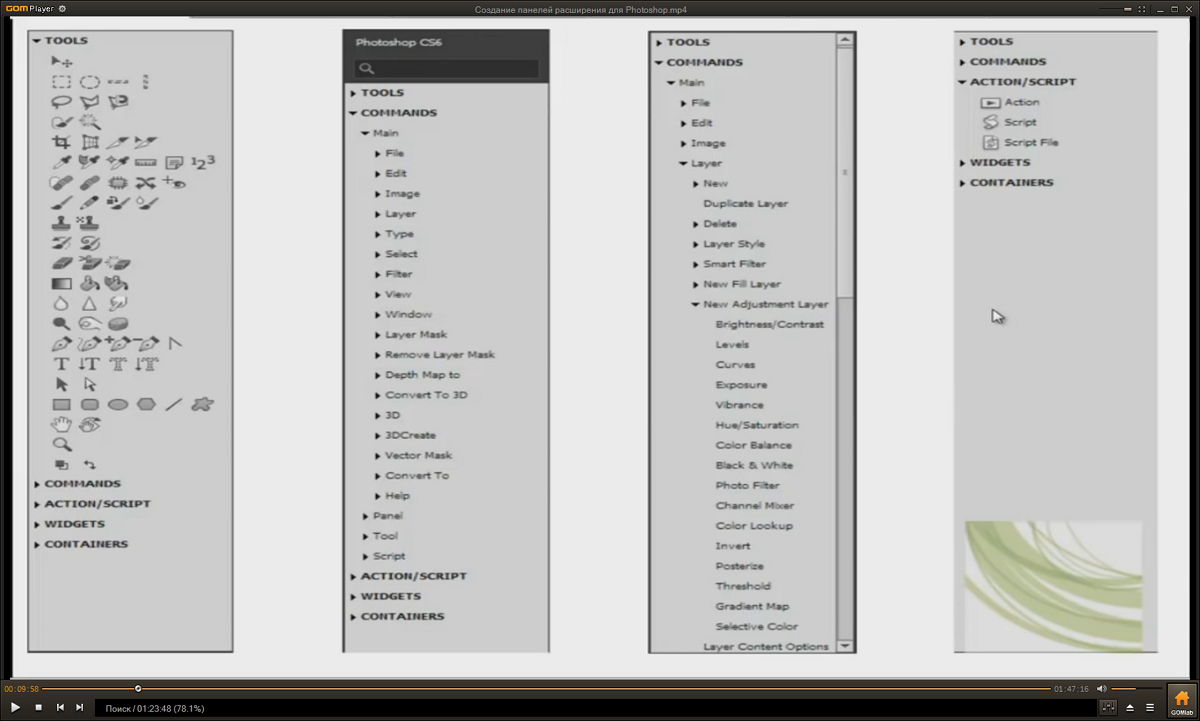Choose the Horizontal Type tool icon

point(62,364)
